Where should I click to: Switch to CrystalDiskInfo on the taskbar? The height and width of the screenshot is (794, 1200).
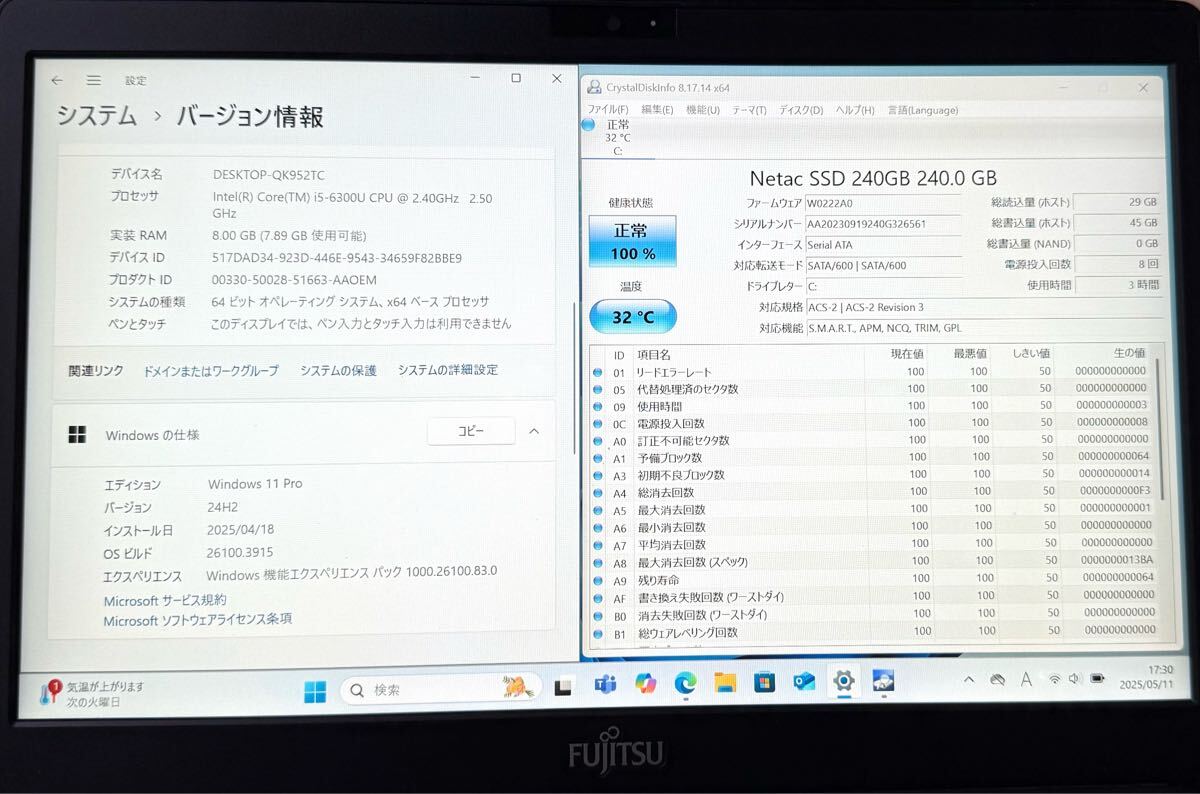[x=883, y=681]
